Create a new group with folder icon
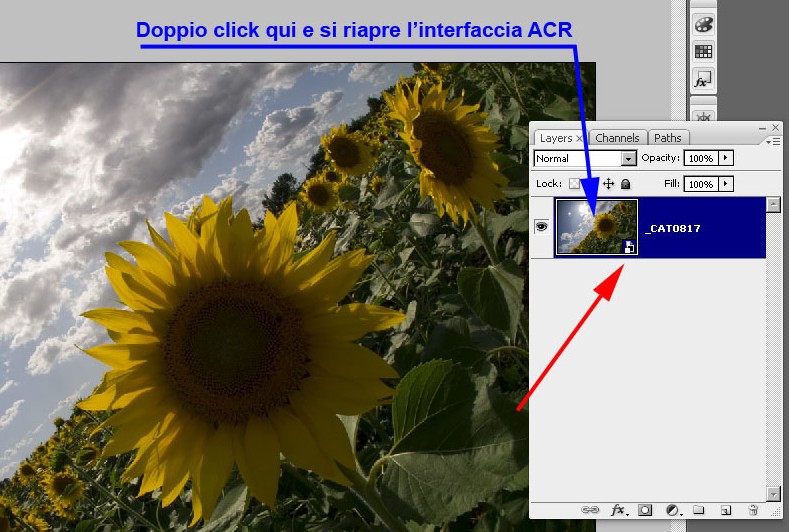The image size is (789, 532). point(698,509)
